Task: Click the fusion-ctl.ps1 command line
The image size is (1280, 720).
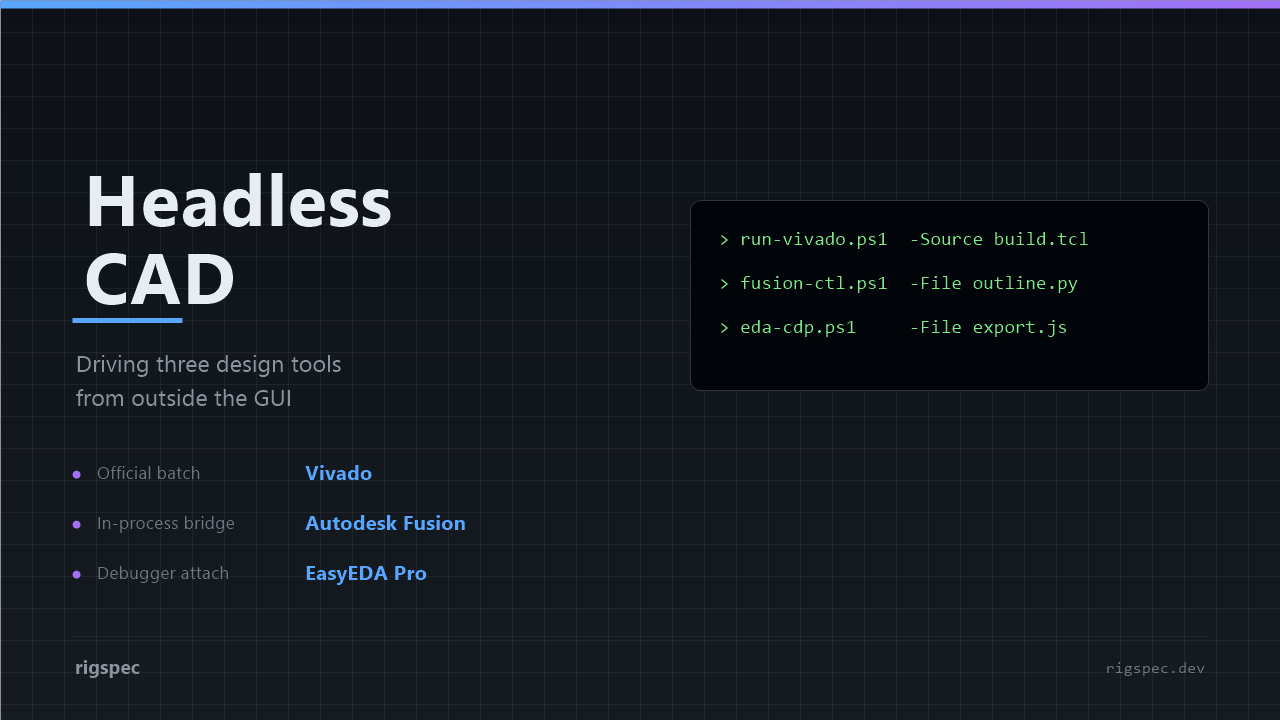Action: tap(898, 283)
